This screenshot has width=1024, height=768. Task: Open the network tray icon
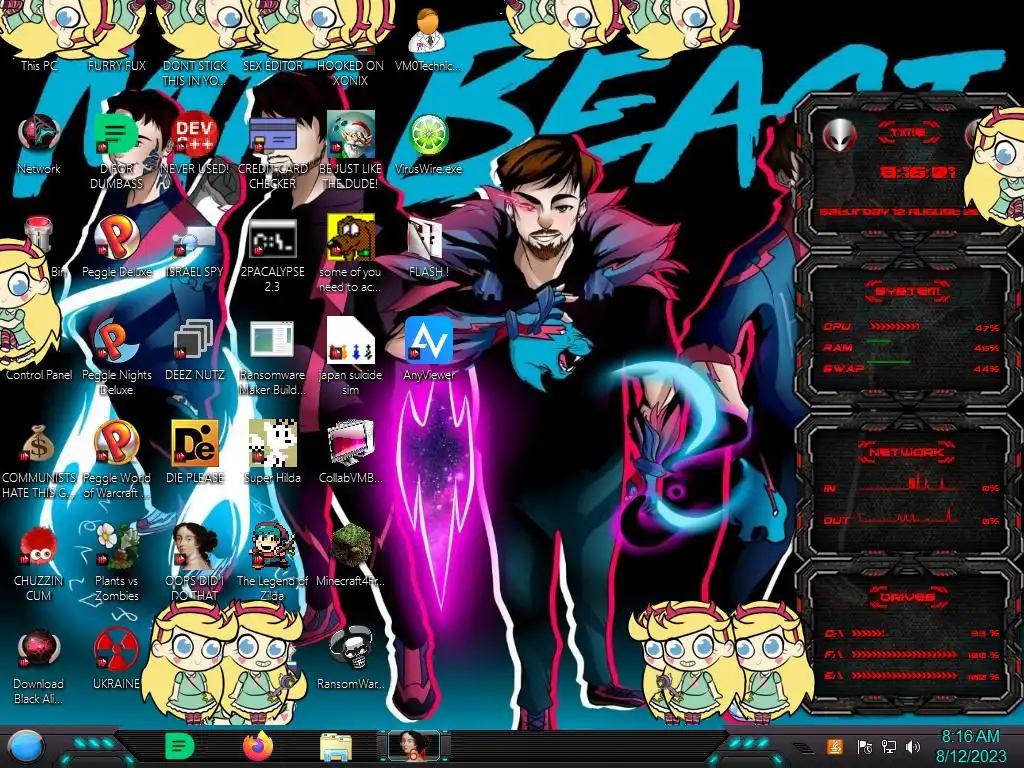(889, 746)
